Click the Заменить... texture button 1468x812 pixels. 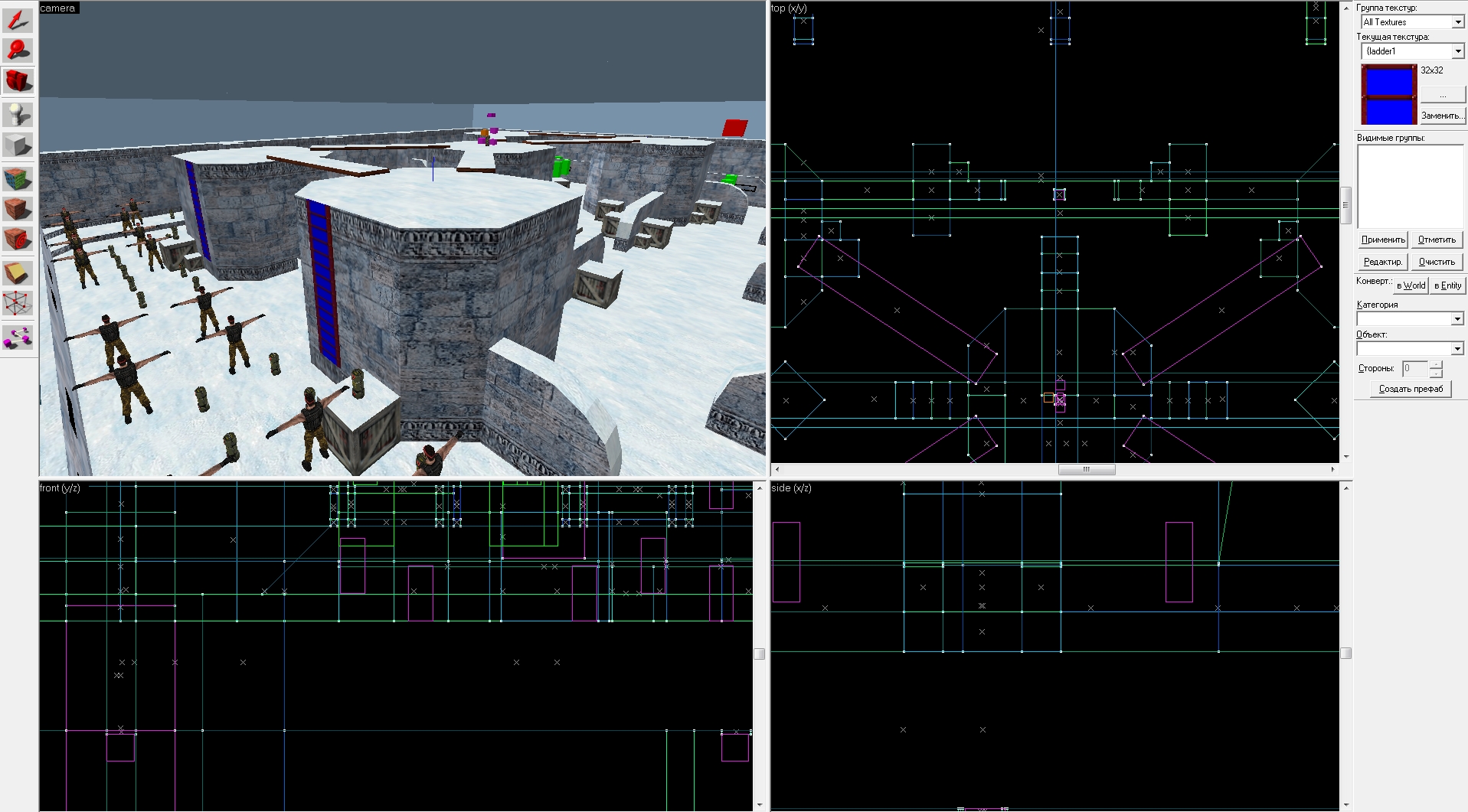[1442, 116]
